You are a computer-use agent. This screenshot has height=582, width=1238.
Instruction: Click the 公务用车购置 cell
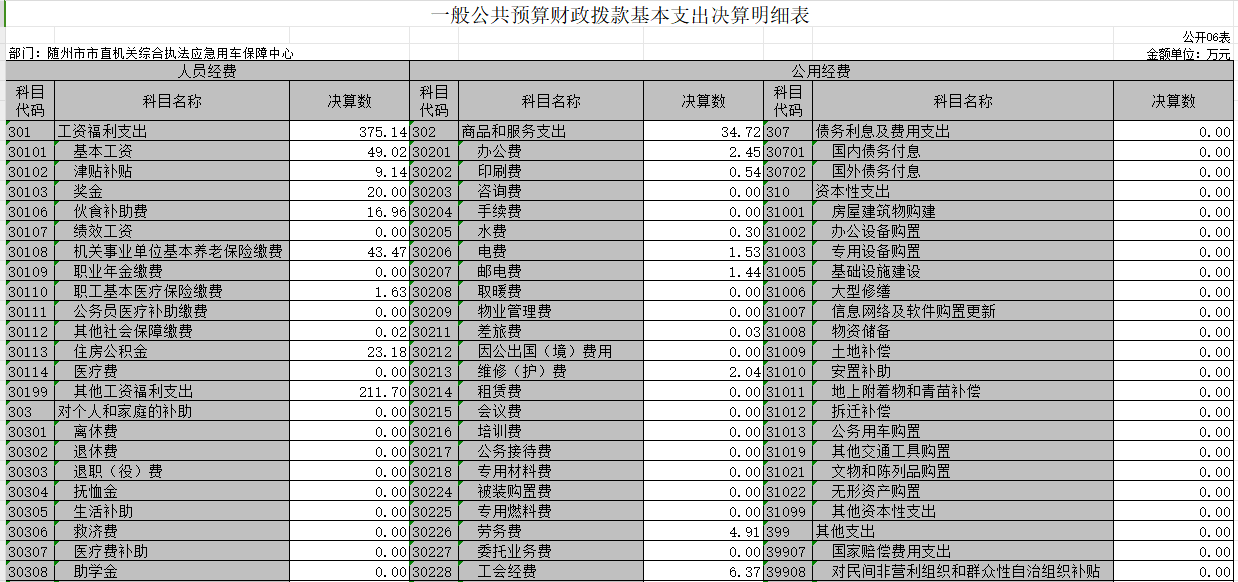[963, 431]
